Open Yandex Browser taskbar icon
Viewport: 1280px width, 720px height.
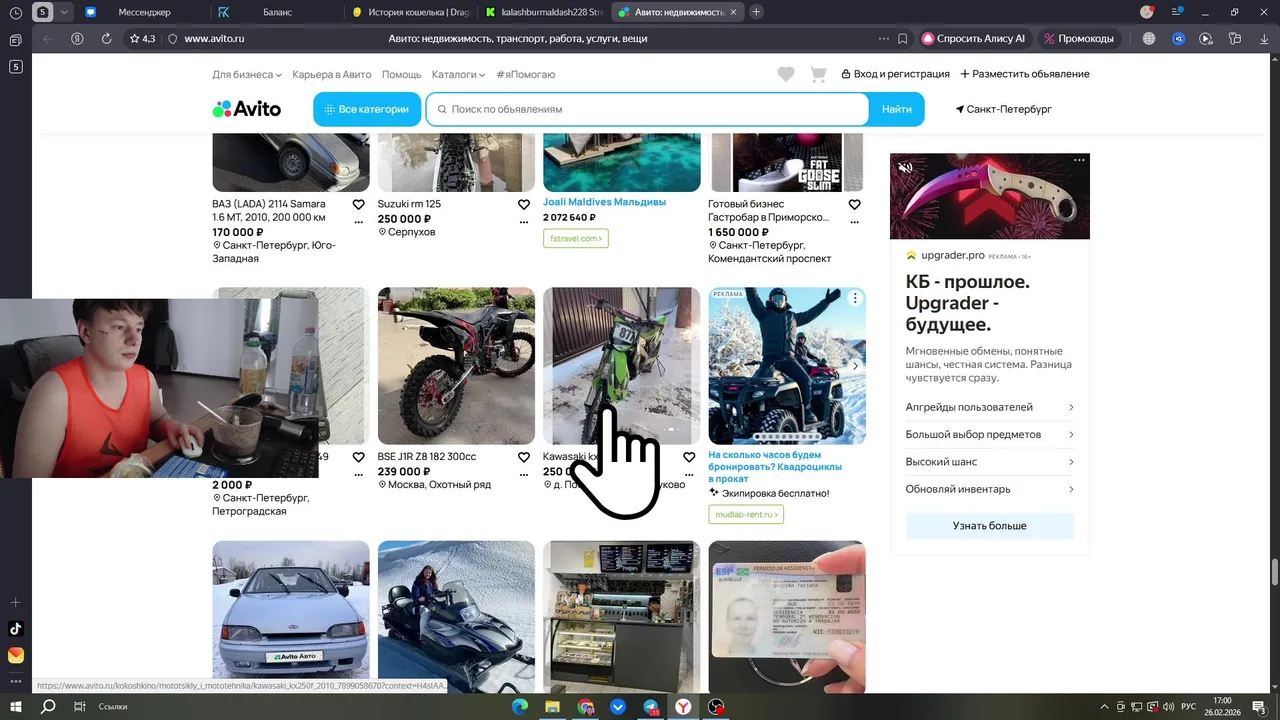point(683,707)
